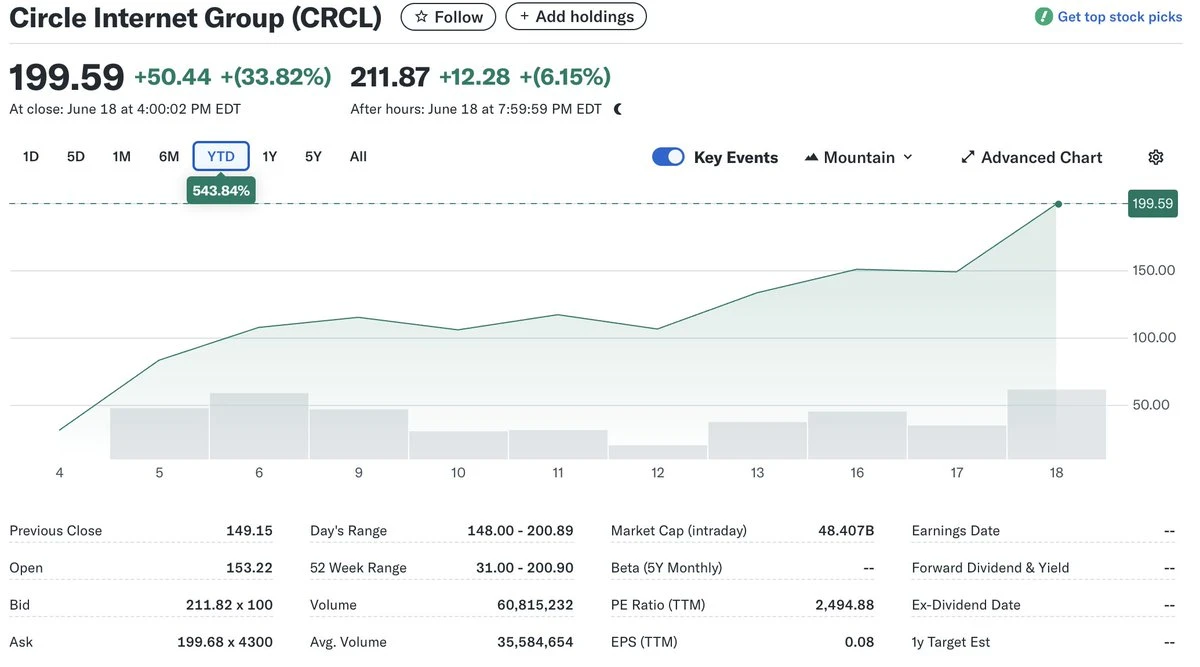The height and width of the screenshot is (667, 1200).
Task: Switch to the 1D chart range
Action: pos(29,156)
